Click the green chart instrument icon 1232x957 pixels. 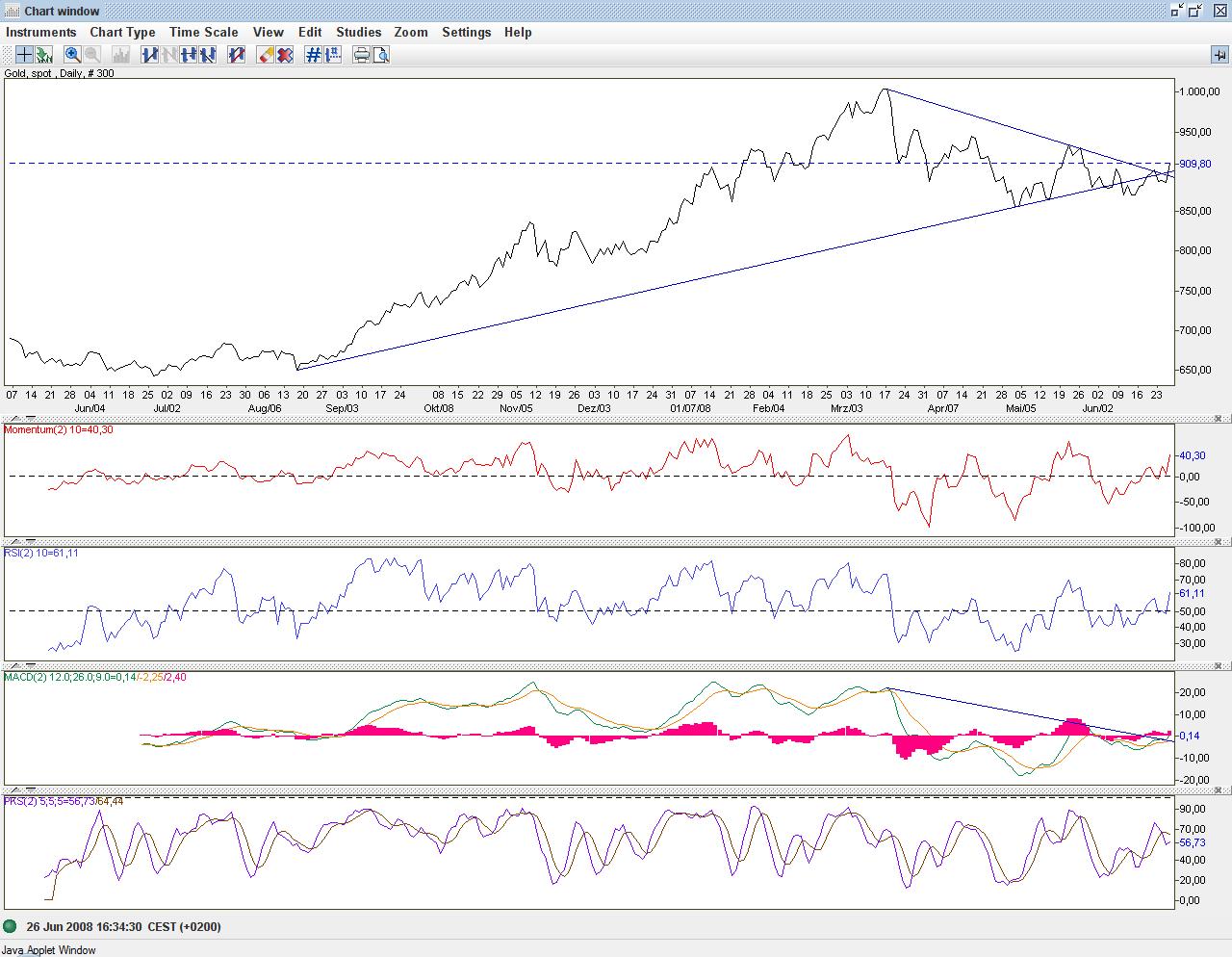pos(43,55)
